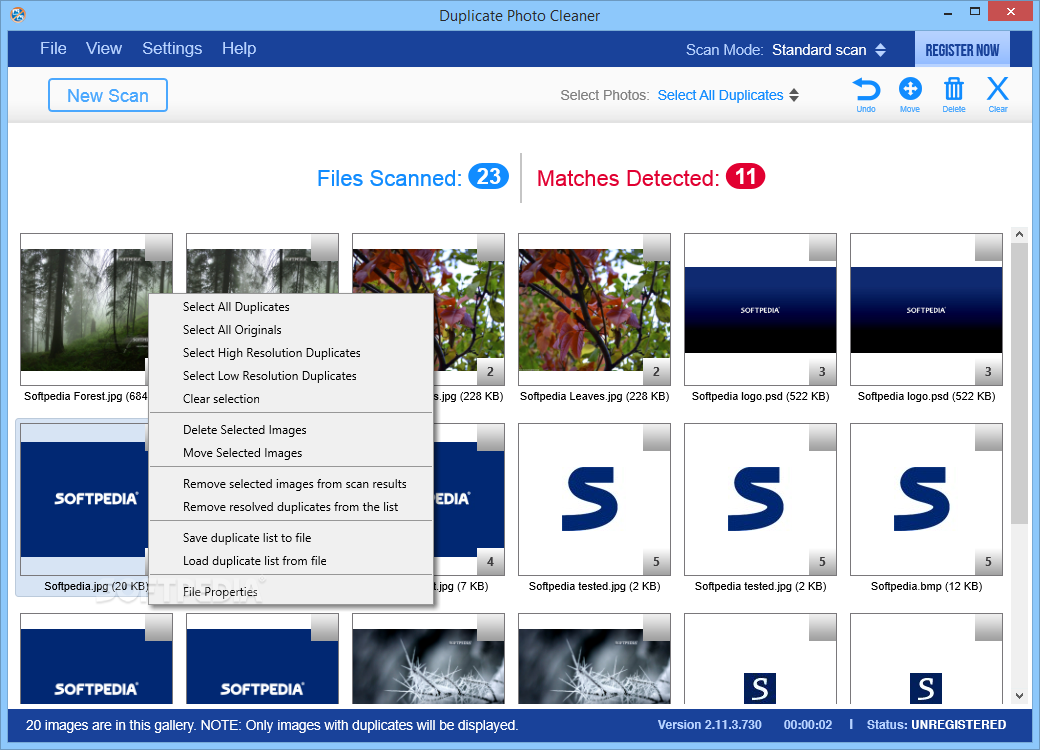Open the Help menu
Viewport: 1040px width, 750px height.
coord(239,48)
